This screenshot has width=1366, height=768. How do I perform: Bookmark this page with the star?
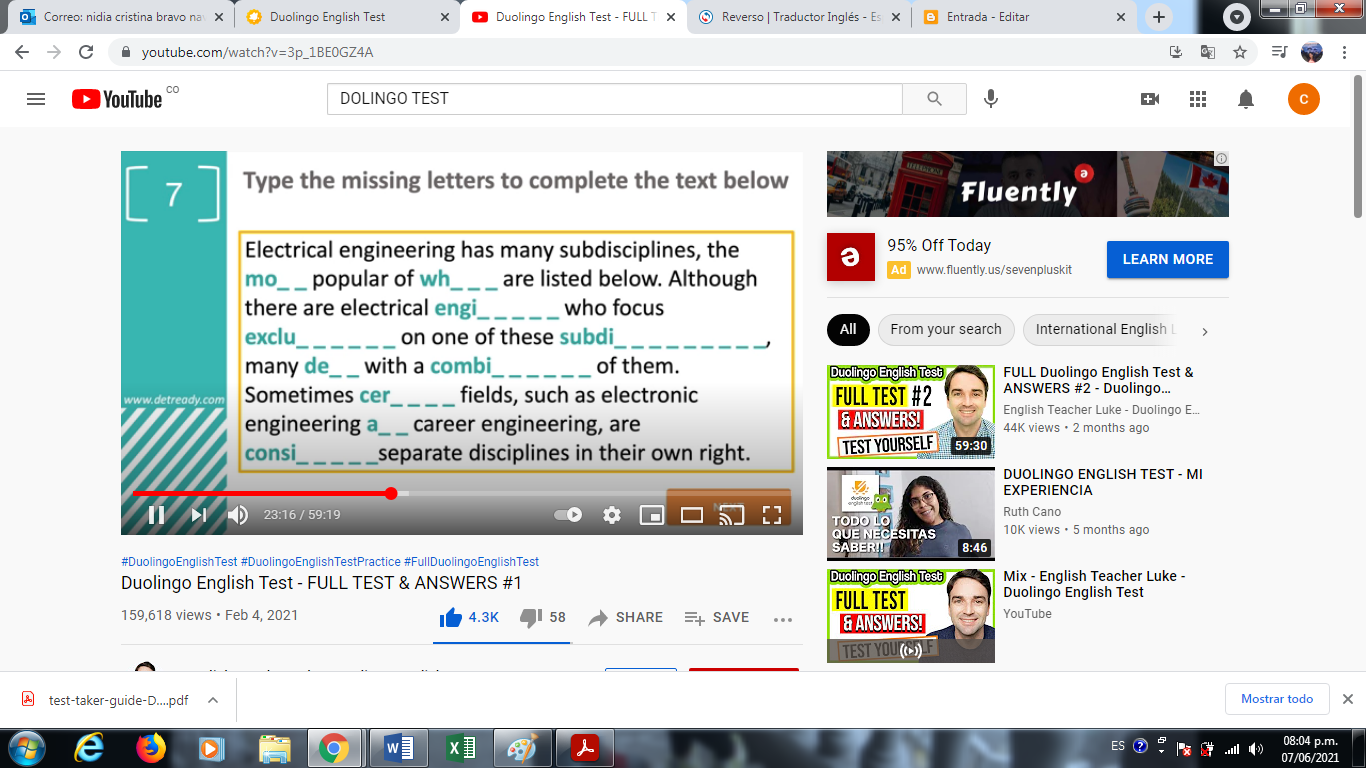click(1240, 52)
